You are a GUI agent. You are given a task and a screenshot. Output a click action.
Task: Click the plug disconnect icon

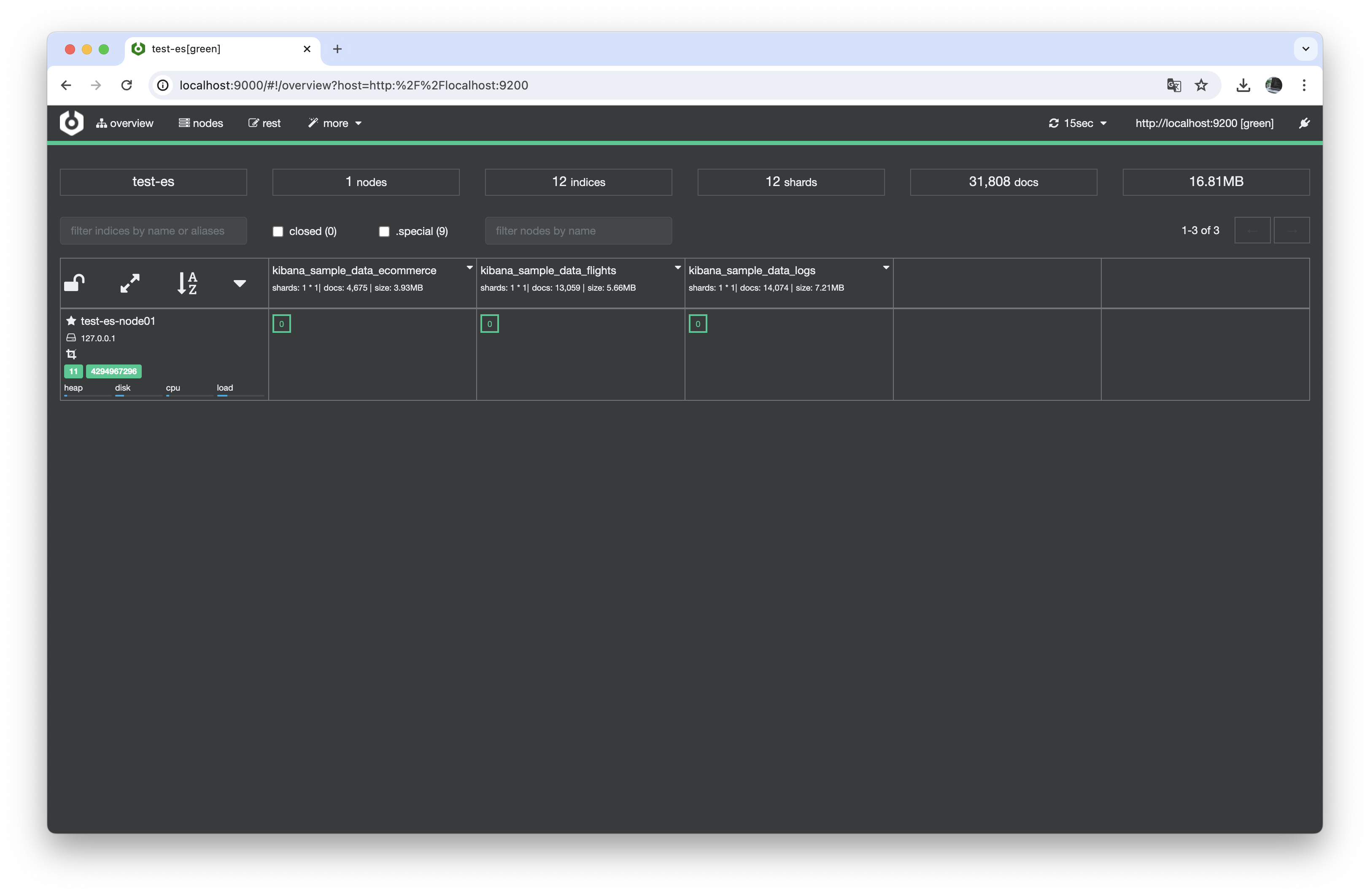point(1304,123)
